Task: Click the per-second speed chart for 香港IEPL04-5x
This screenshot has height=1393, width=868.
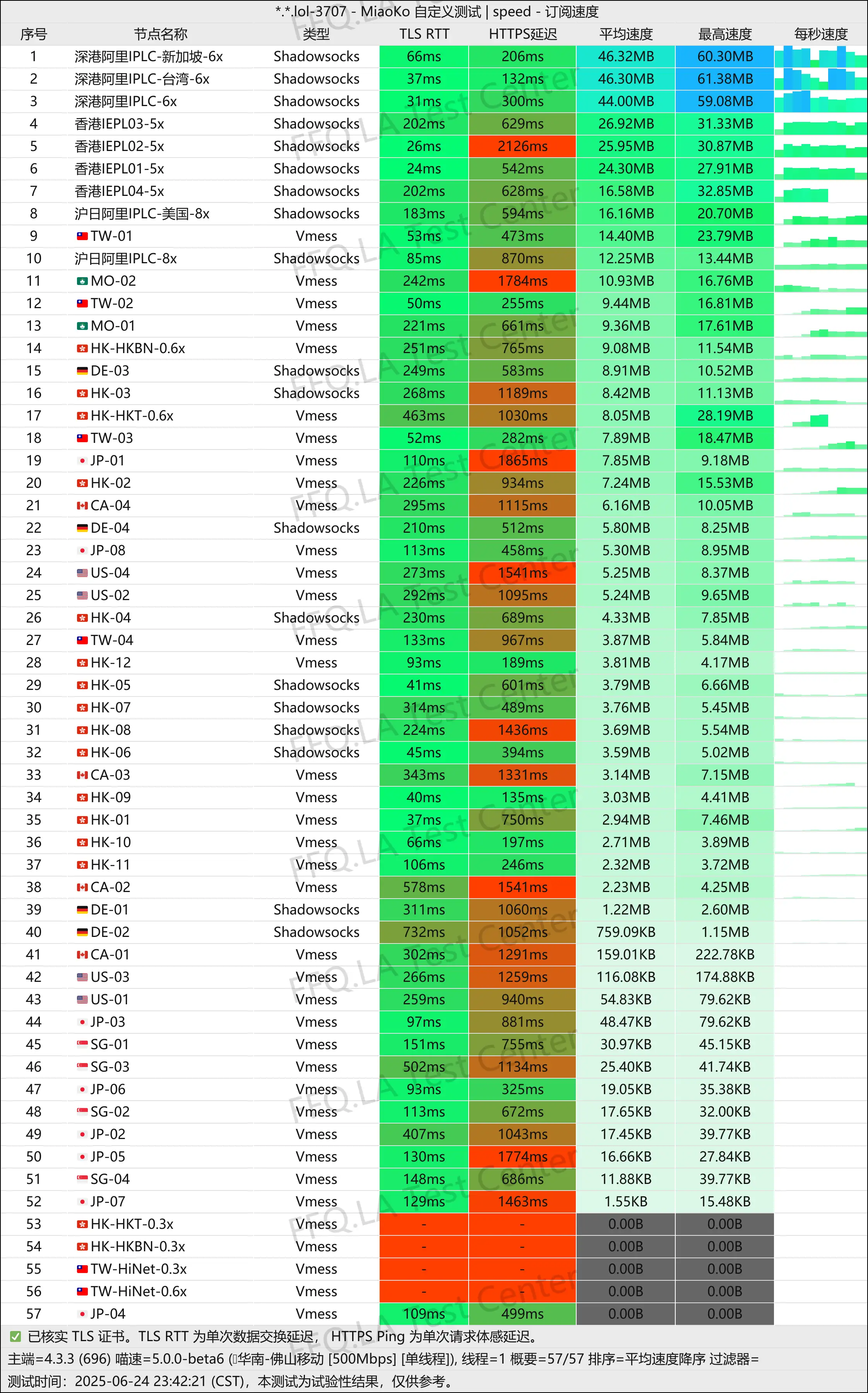Action: [821, 191]
